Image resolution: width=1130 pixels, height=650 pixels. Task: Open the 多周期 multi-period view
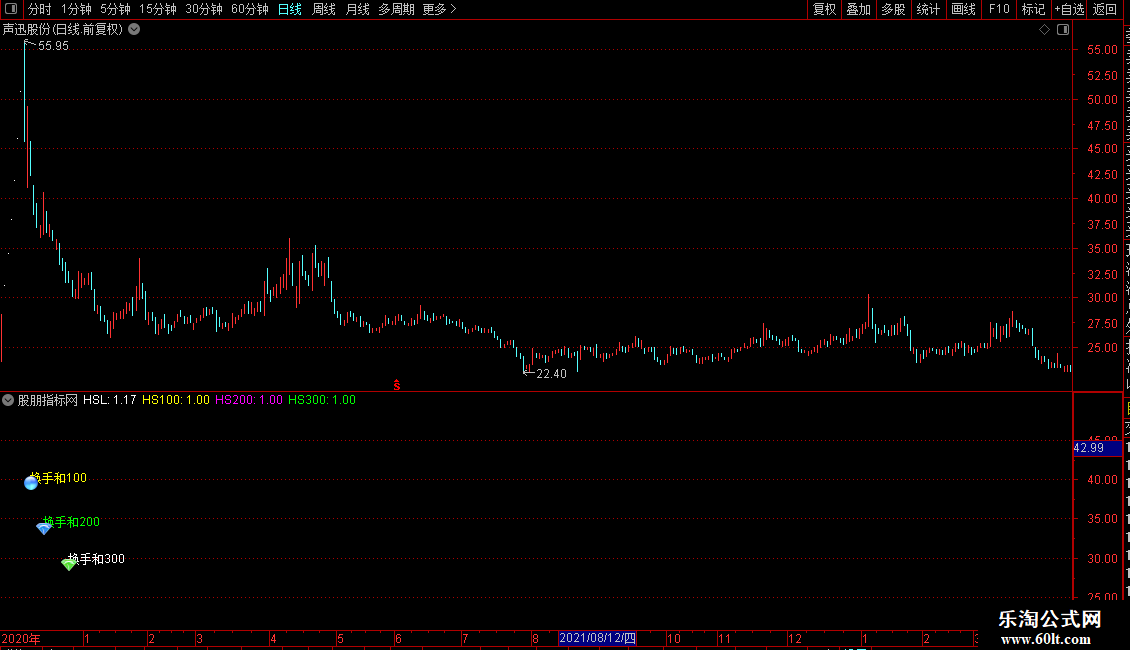[396, 9]
